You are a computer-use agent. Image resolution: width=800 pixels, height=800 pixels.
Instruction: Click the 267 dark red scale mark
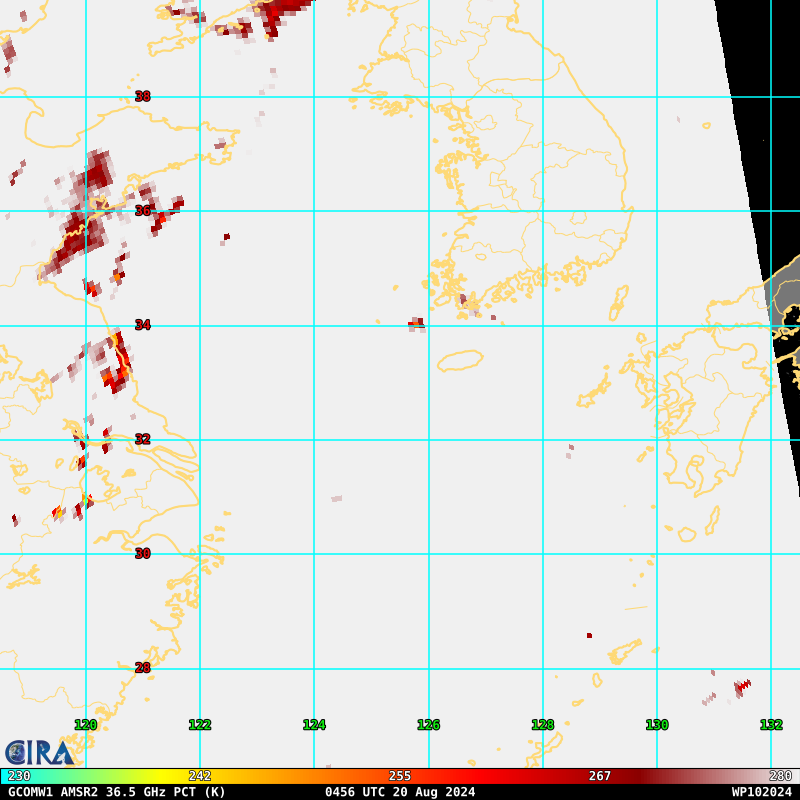599,776
